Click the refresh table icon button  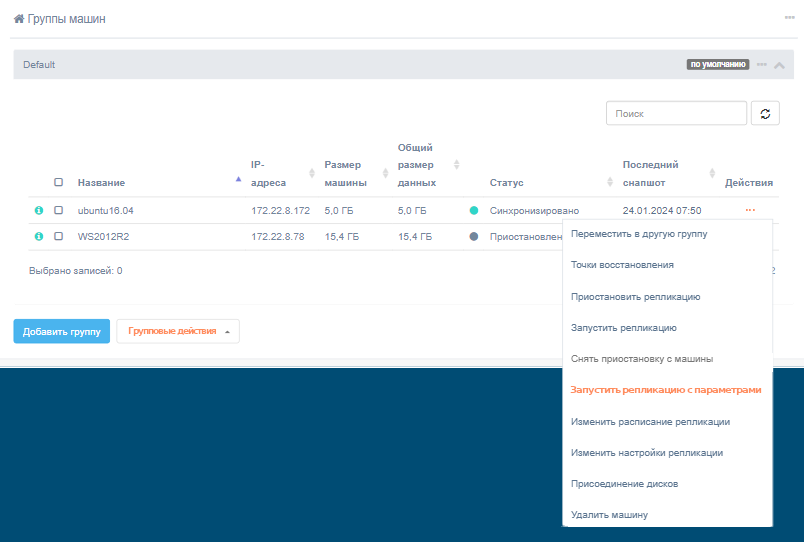[764, 114]
